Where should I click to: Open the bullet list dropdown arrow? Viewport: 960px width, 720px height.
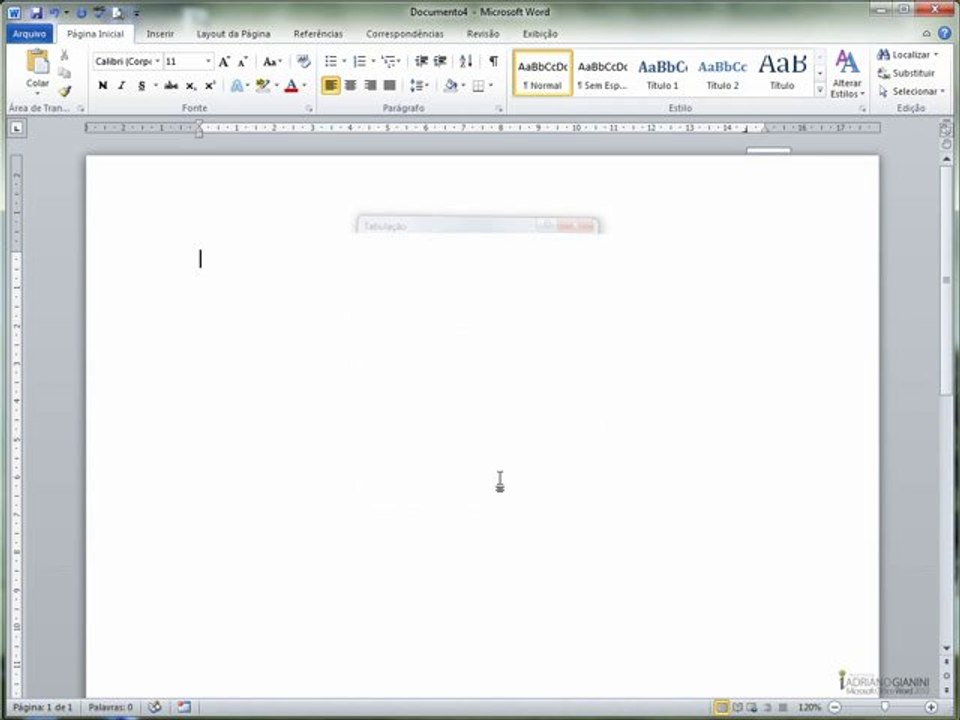coord(343,61)
